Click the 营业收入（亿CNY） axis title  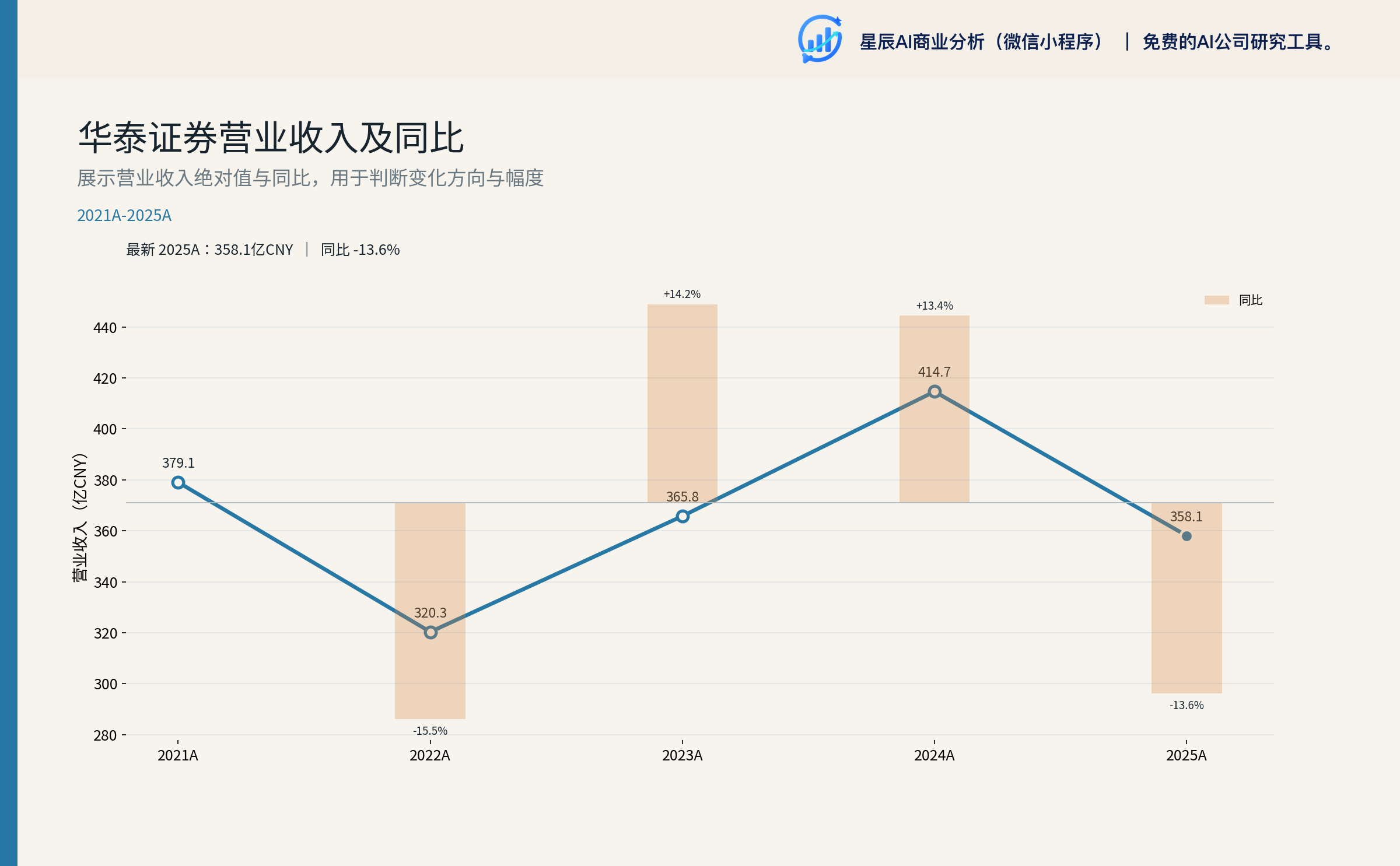pos(79,517)
